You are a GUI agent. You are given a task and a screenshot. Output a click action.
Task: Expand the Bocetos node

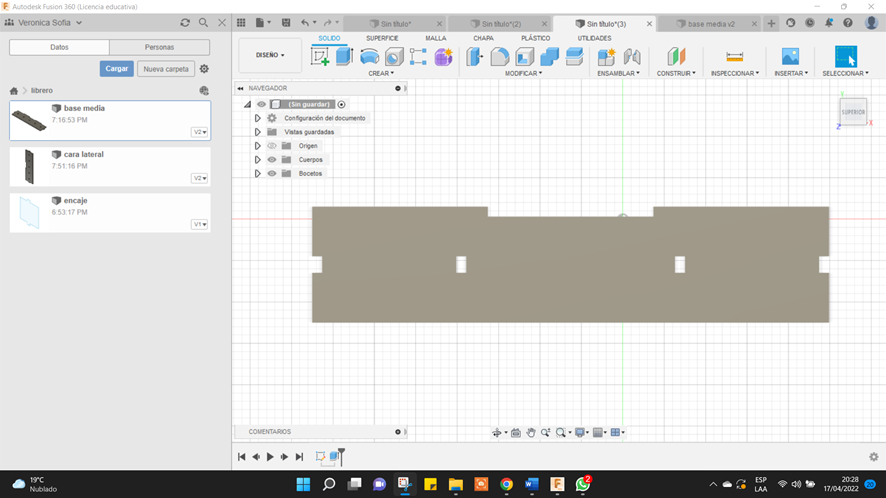pos(257,174)
